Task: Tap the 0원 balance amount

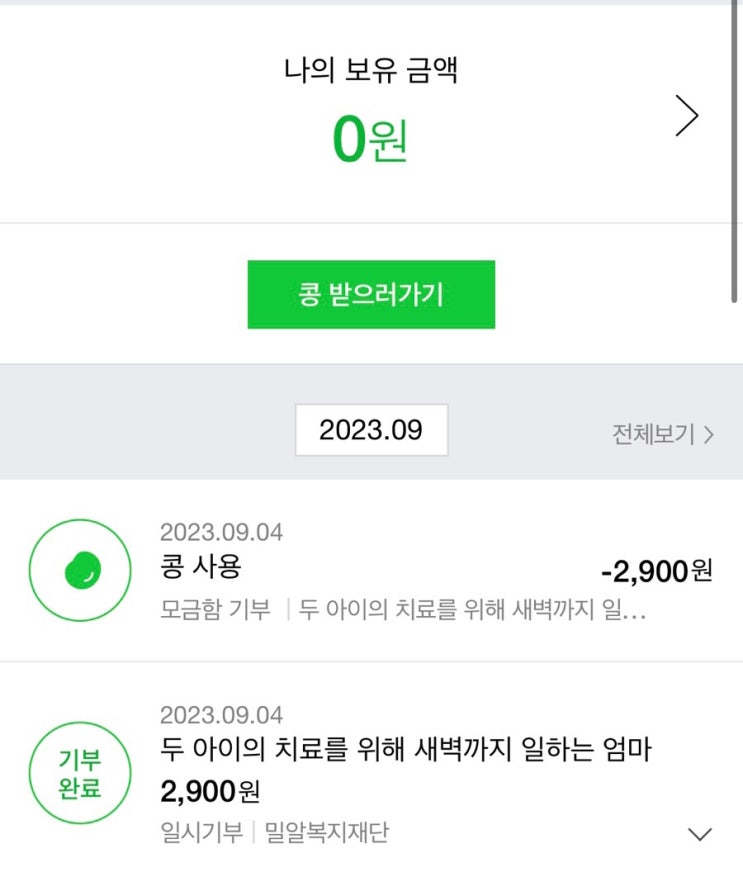Action: [x=370, y=141]
